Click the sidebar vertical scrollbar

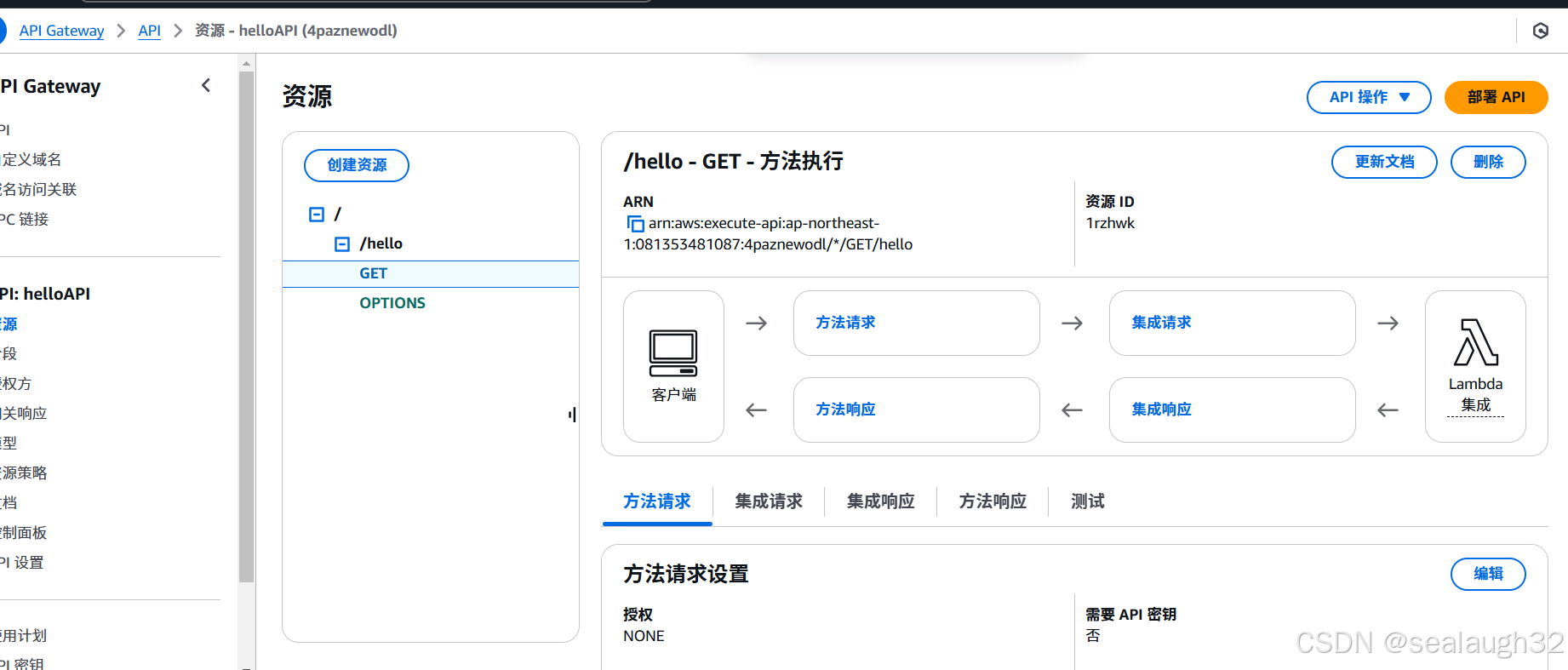tap(246, 326)
